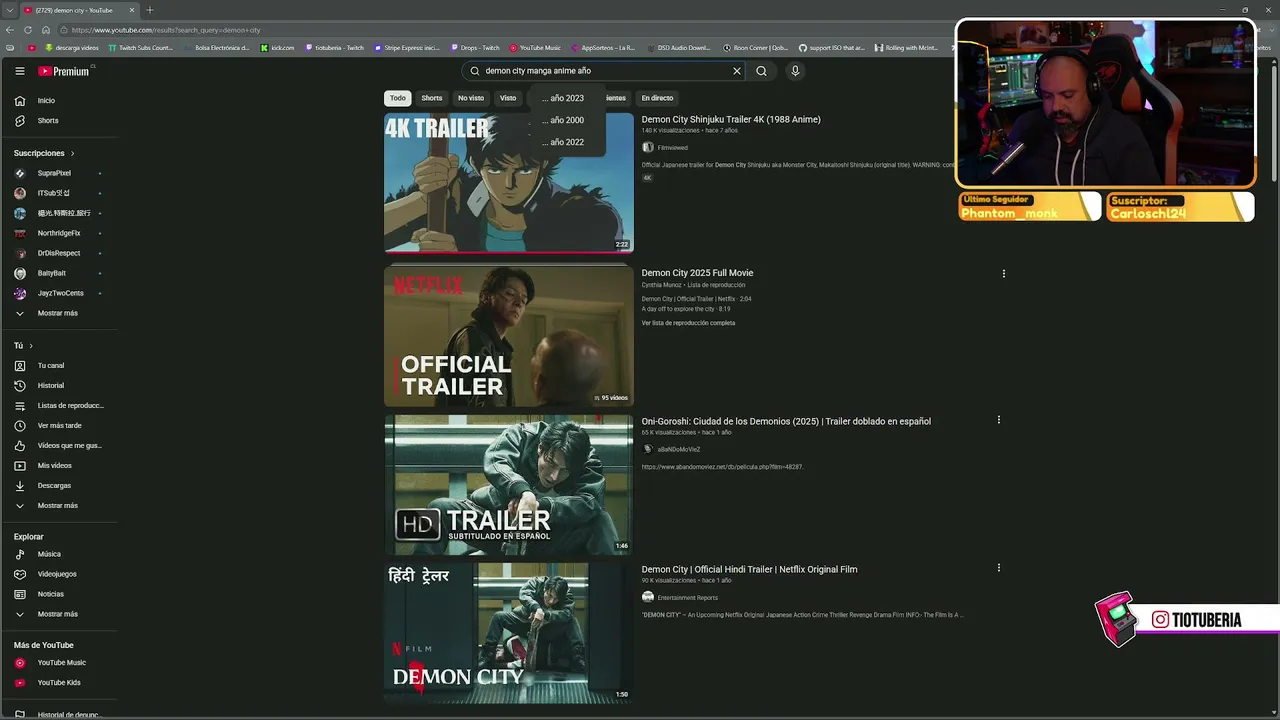Expand the Tú section arrow
The width and height of the screenshot is (1280, 720).
tap(31, 346)
